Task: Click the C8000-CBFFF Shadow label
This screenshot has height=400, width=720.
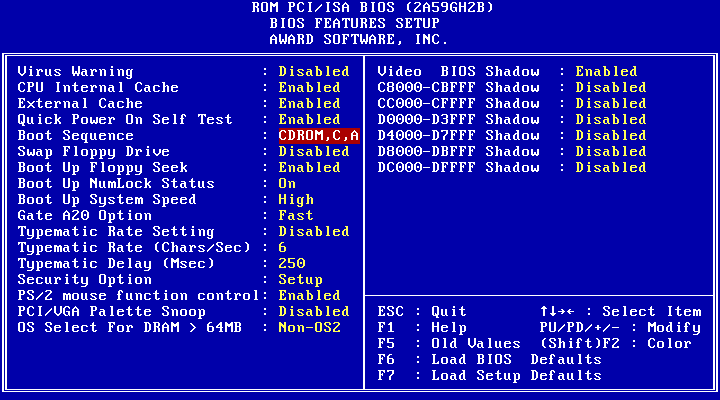Action: point(458,87)
